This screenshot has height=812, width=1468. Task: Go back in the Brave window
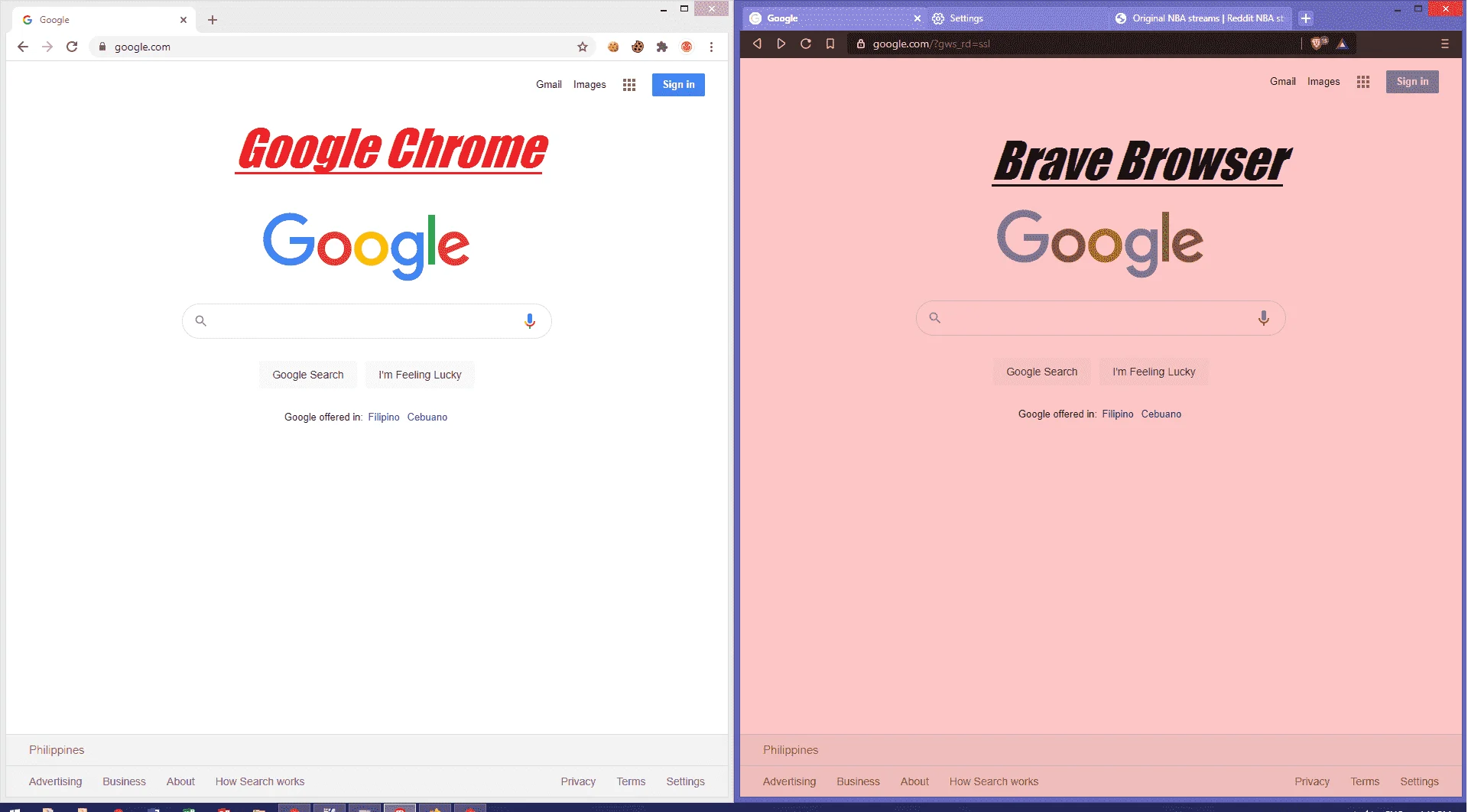click(757, 44)
